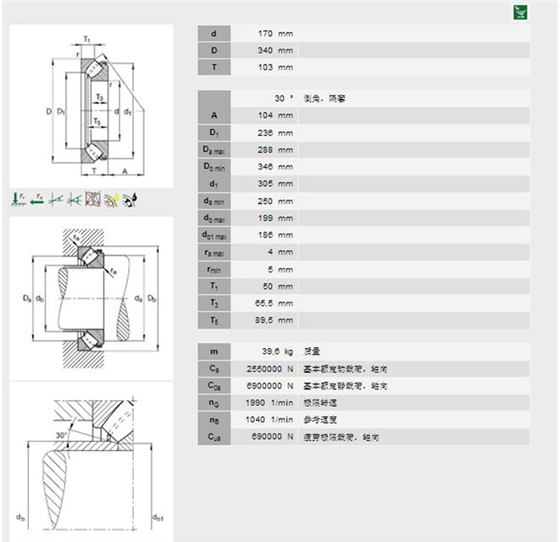560x542 pixels.
Task: Click the Ca dynamic load rating value
Action: pos(270,369)
